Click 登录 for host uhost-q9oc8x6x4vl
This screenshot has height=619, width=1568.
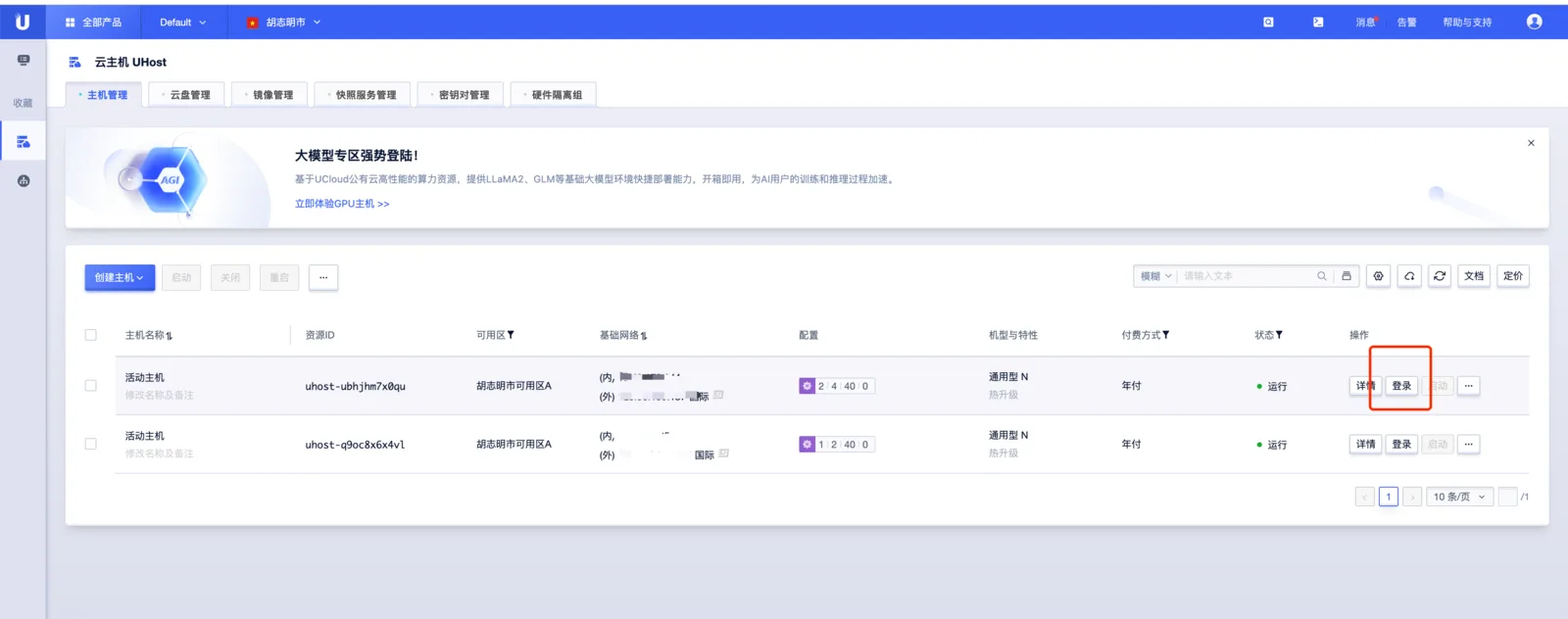(1401, 445)
